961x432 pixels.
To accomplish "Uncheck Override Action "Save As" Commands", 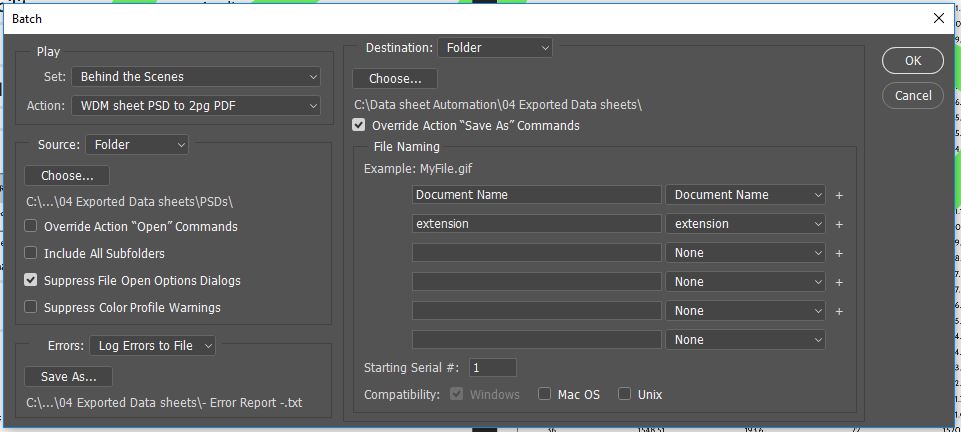I will pyautogui.click(x=359, y=125).
